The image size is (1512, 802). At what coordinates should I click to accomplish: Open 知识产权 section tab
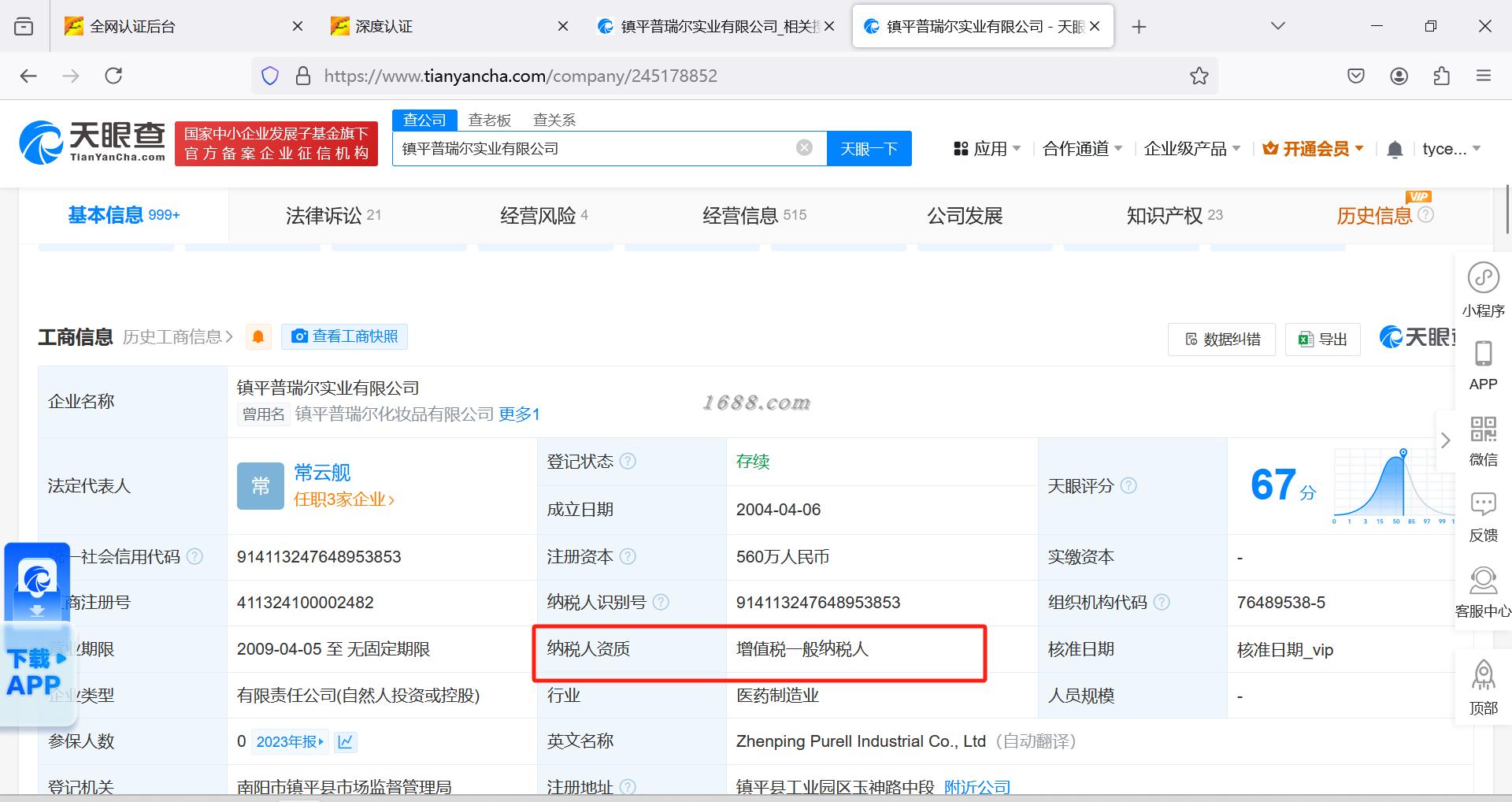(x=1174, y=215)
